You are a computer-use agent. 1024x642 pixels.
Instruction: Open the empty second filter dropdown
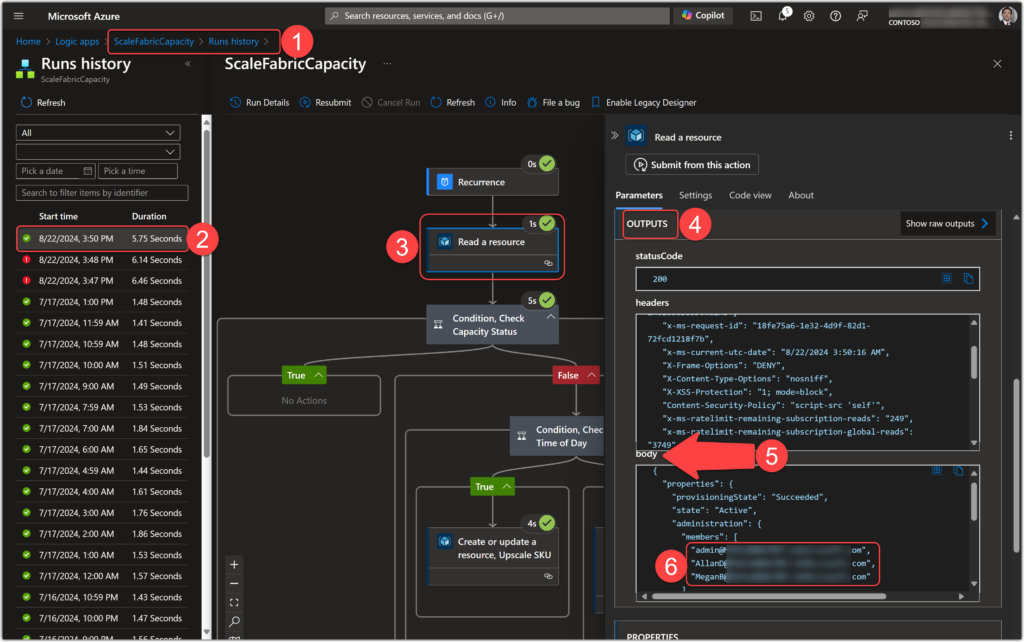coord(98,152)
